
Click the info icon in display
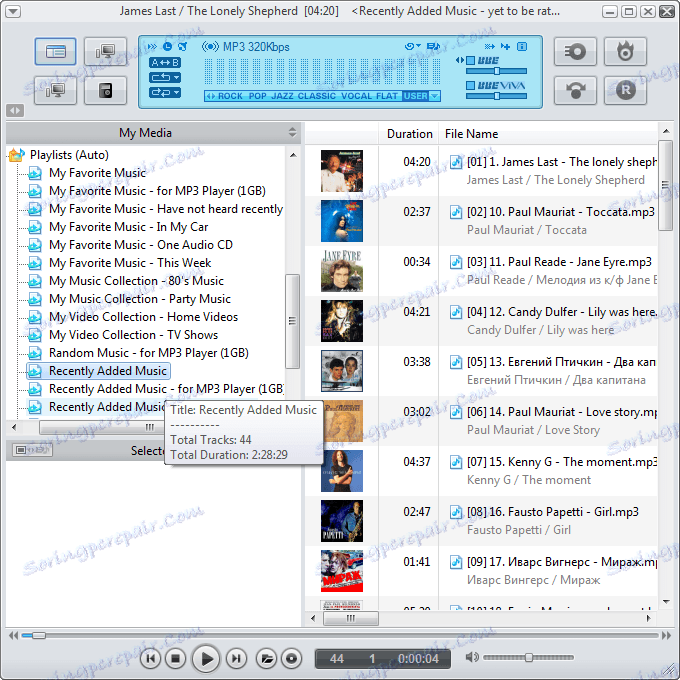pyautogui.click(x=522, y=46)
